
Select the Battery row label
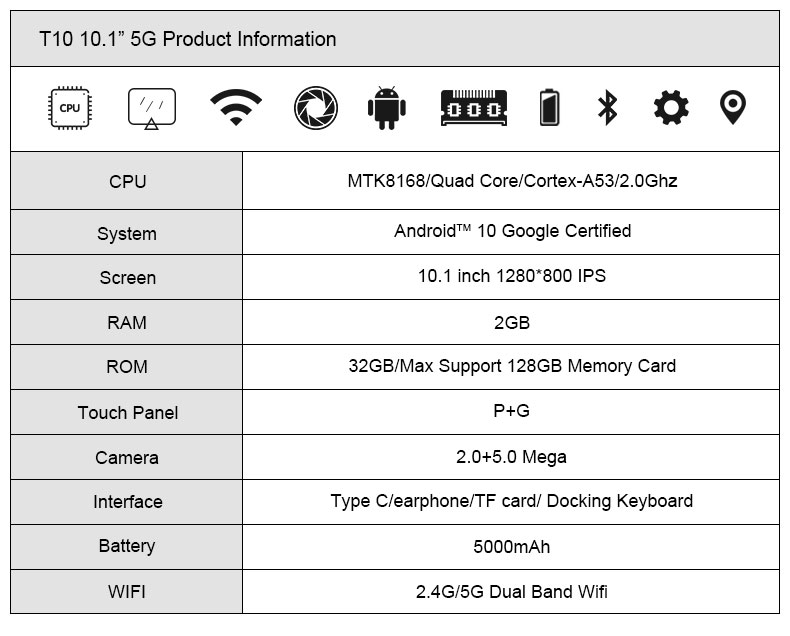point(127,546)
